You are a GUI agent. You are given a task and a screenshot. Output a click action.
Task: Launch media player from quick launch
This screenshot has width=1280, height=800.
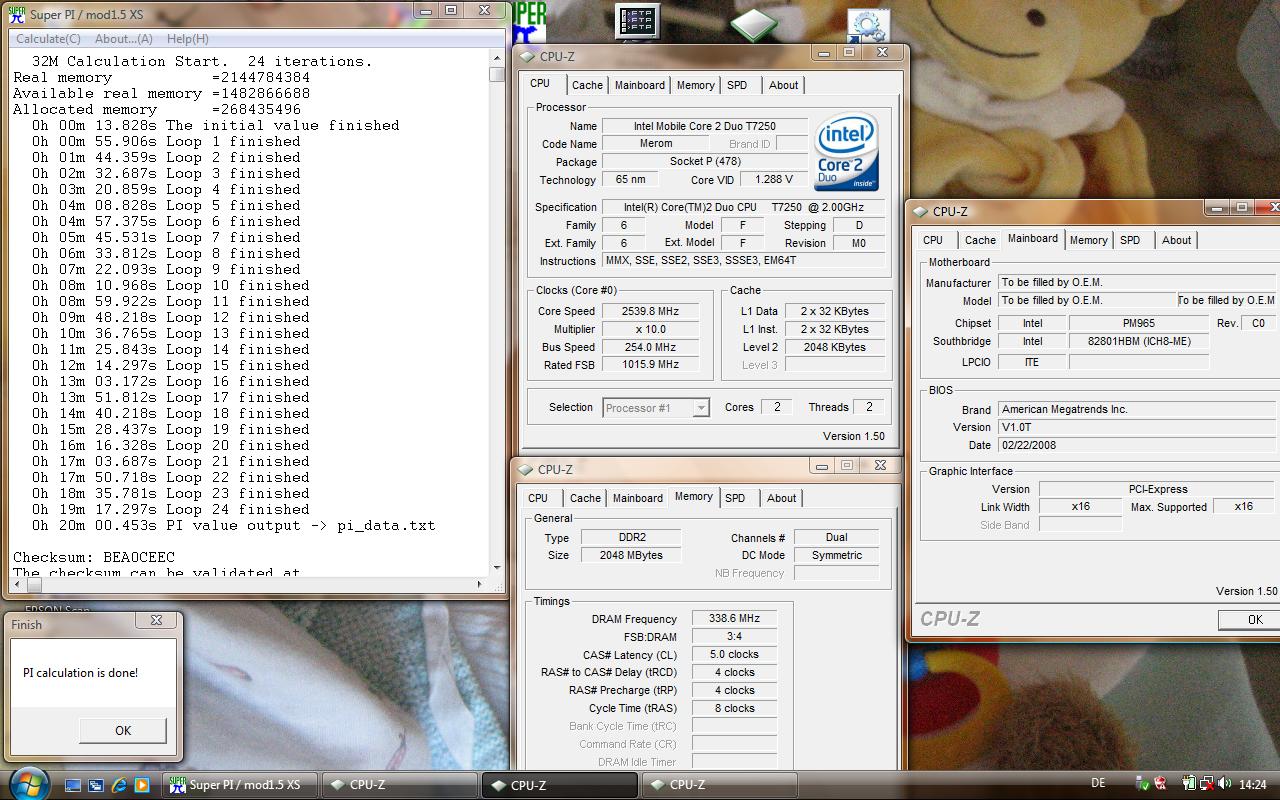(x=141, y=785)
